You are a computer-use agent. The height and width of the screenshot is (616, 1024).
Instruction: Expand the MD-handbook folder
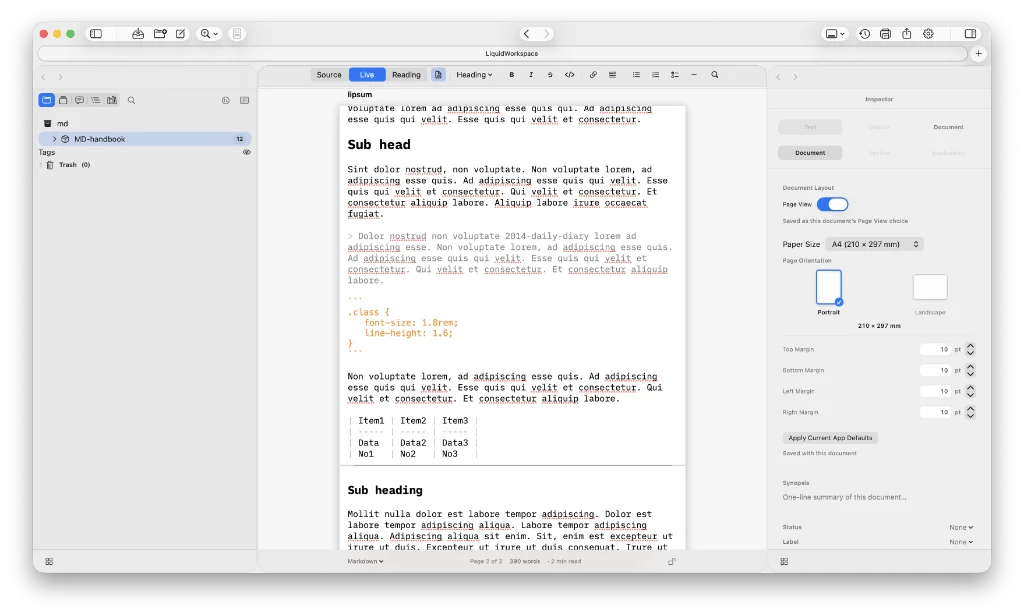pos(54,139)
